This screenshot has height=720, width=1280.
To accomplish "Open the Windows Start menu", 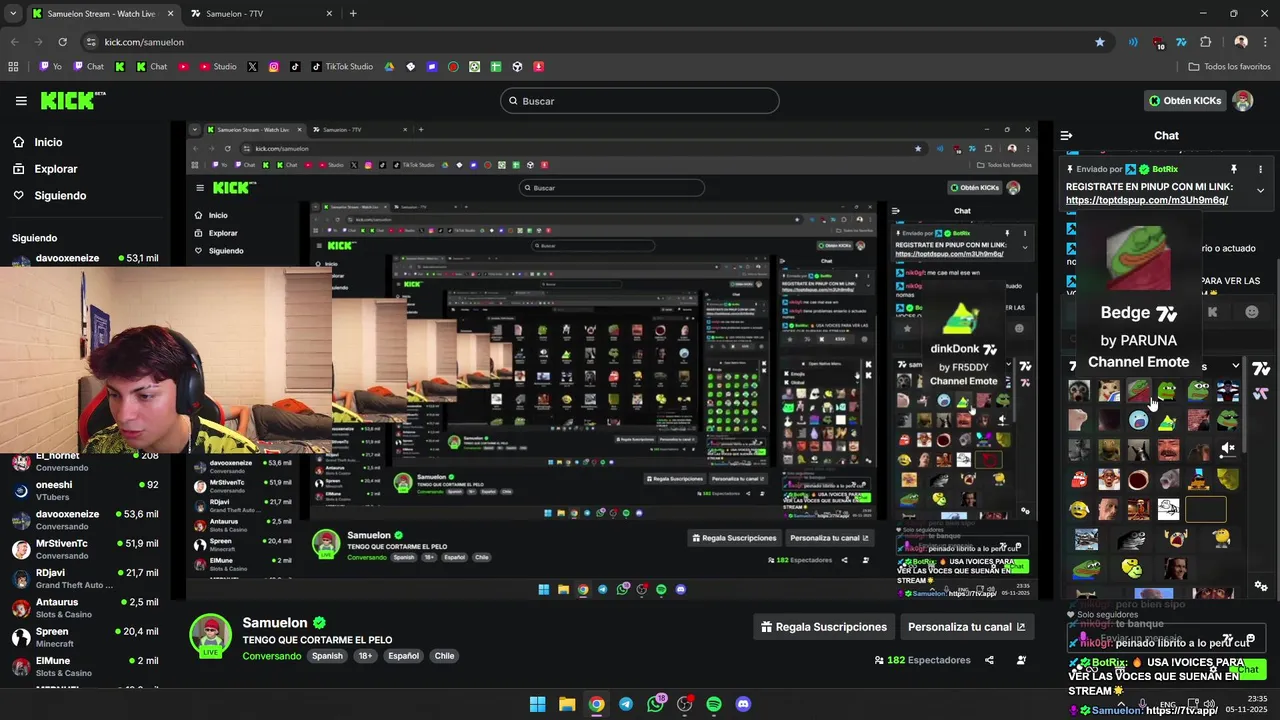I will pos(537,704).
